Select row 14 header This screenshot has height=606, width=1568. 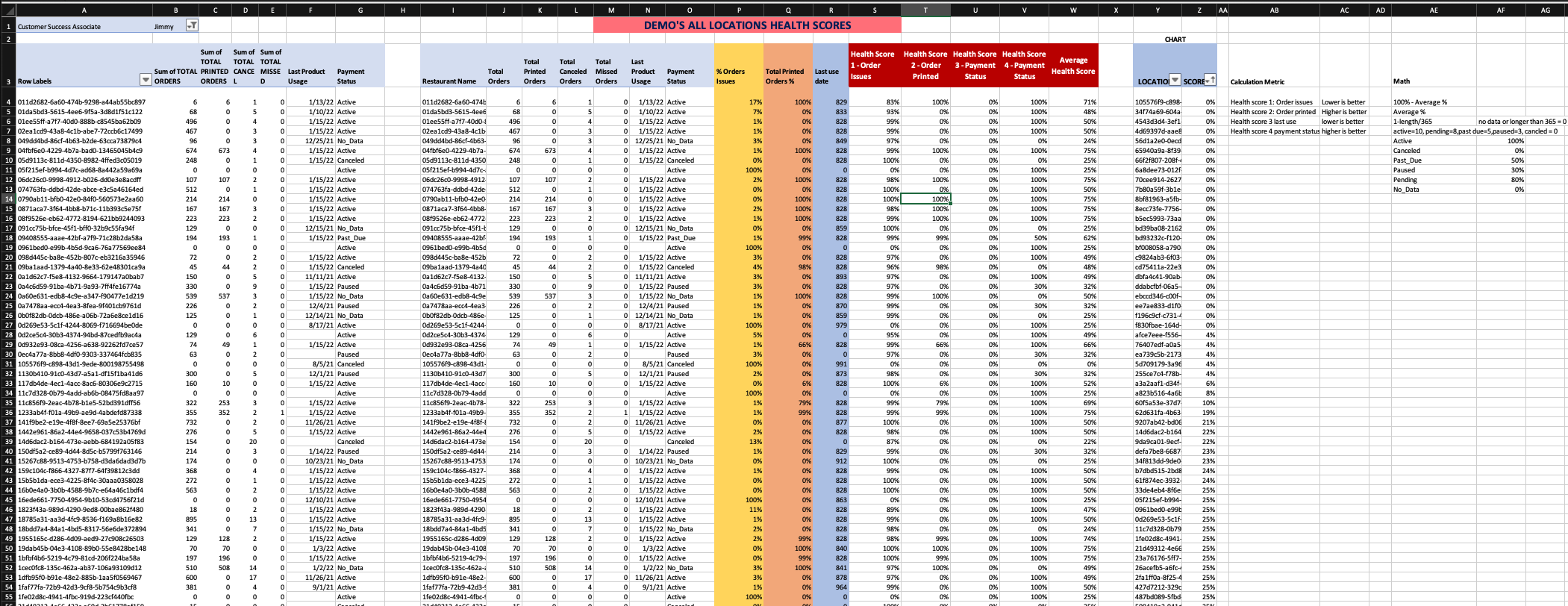[x=8, y=199]
